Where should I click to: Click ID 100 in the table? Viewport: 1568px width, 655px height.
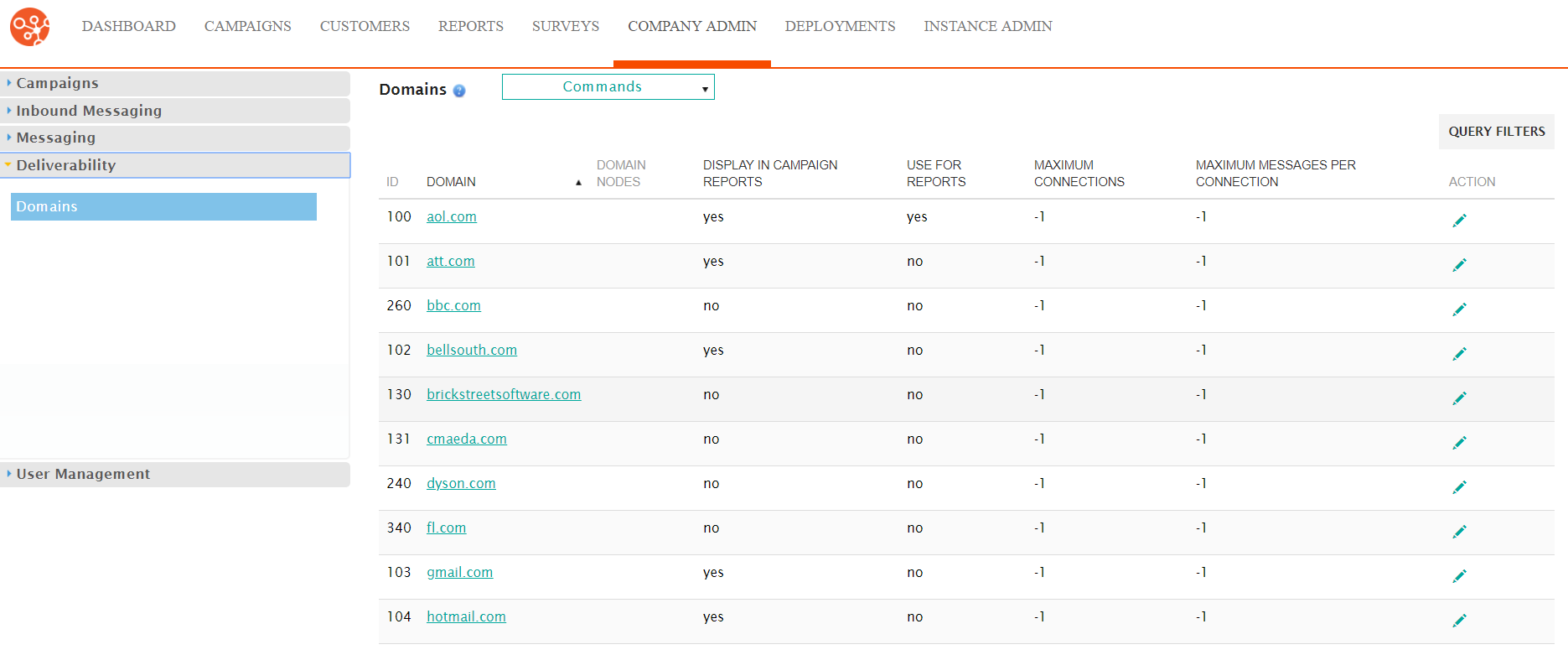pos(399,216)
